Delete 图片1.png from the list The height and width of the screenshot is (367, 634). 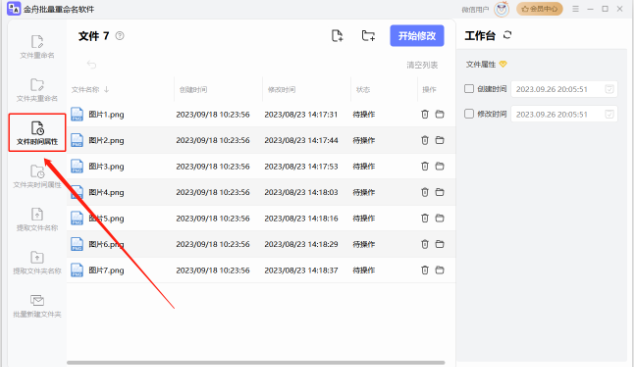(x=425, y=114)
